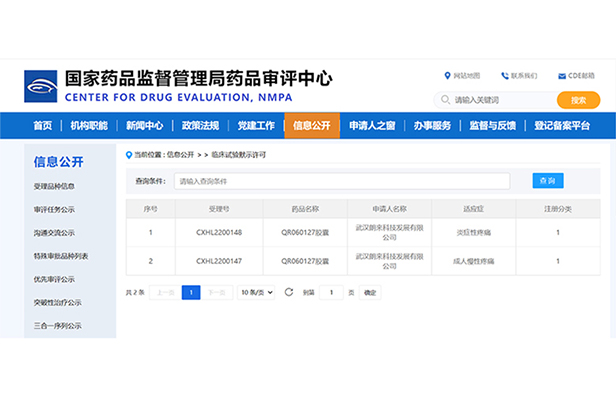Open the 网站地图 site map pin icon

click(x=447, y=75)
